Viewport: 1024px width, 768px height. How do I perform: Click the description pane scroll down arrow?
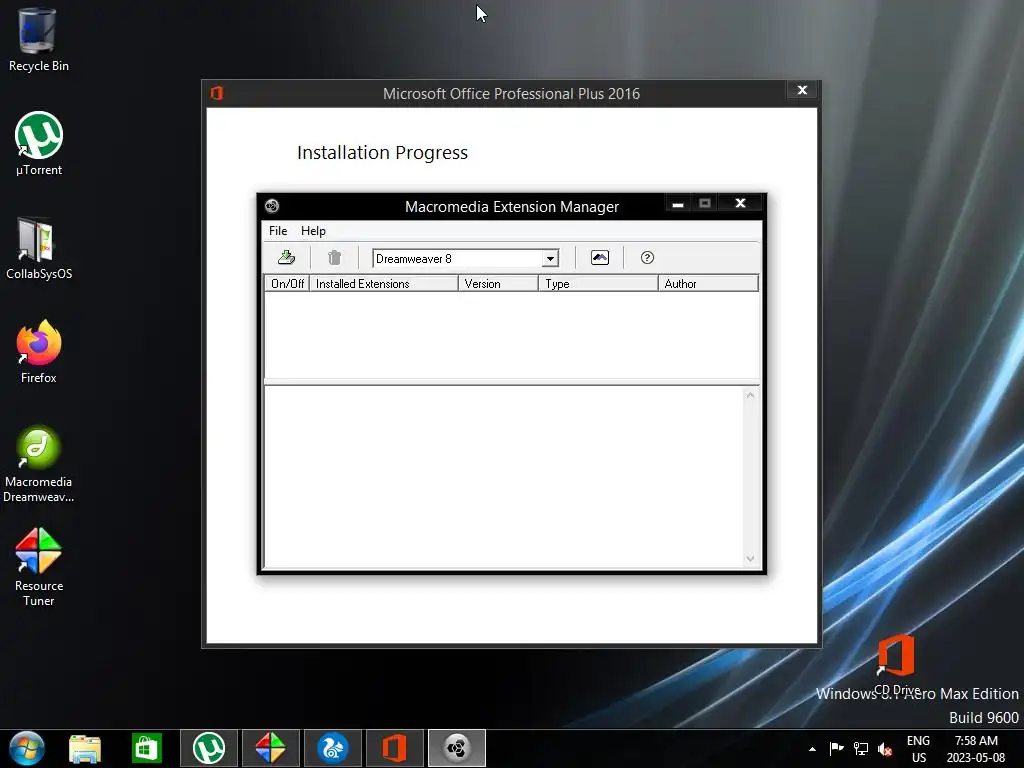[750, 558]
